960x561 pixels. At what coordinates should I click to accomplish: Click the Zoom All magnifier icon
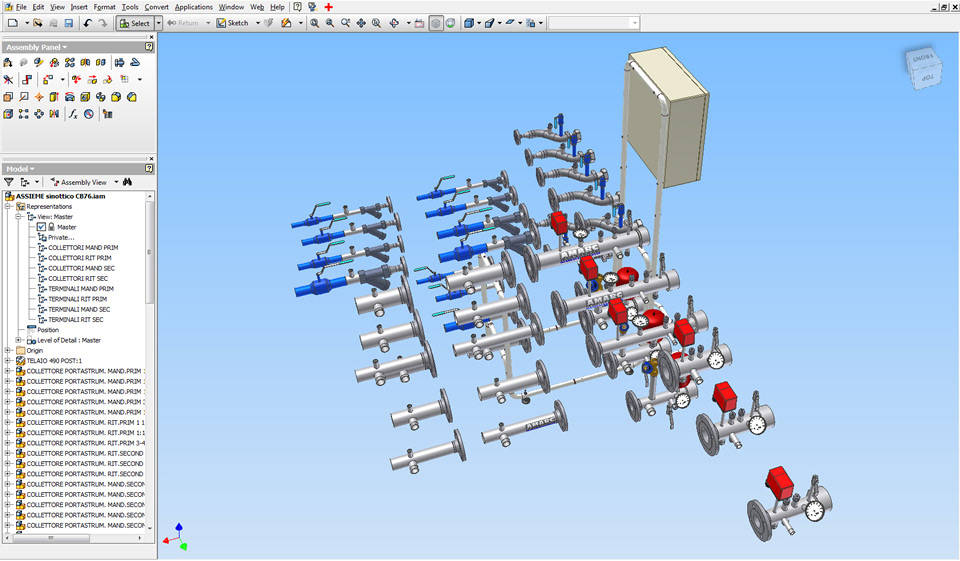[x=314, y=23]
